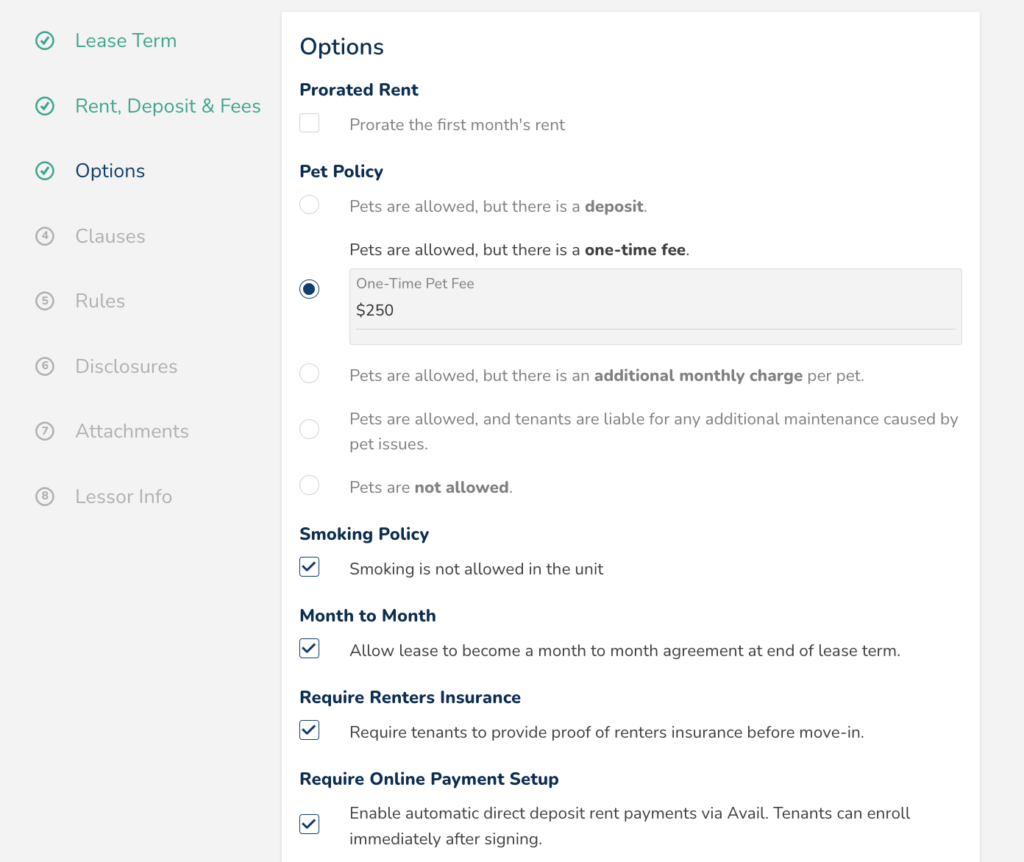Select the completed Options step icon
1024x862 pixels.
(x=45, y=171)
